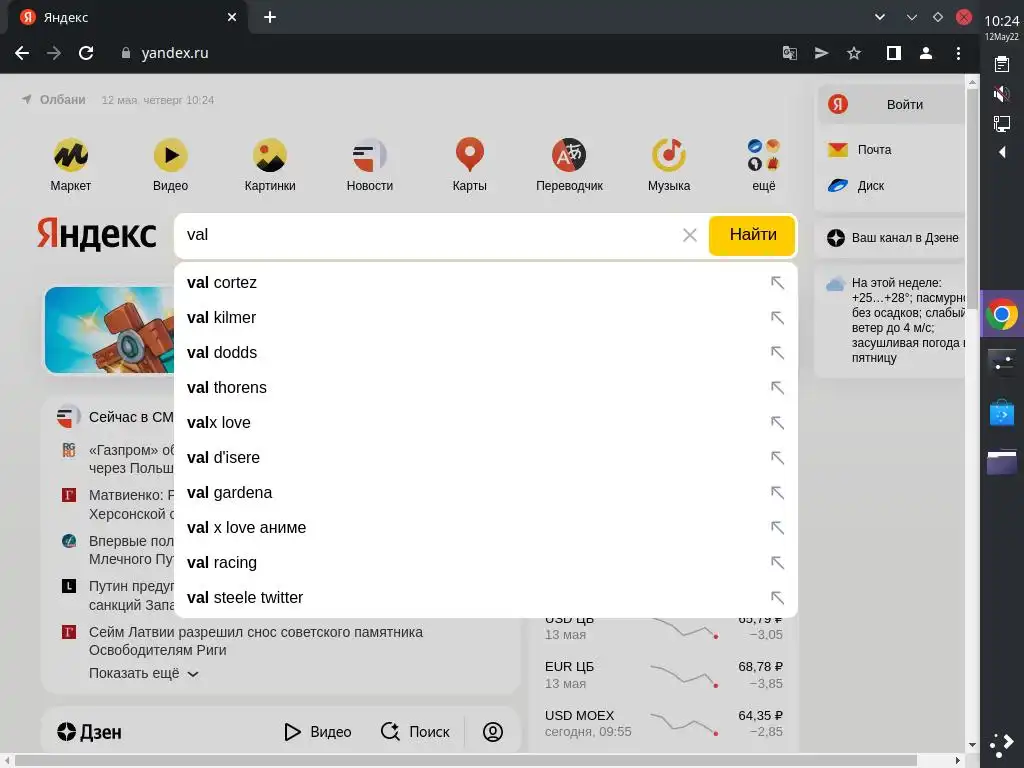
Task: Close the Яндекс browser tab
Action: pos(232,18)
